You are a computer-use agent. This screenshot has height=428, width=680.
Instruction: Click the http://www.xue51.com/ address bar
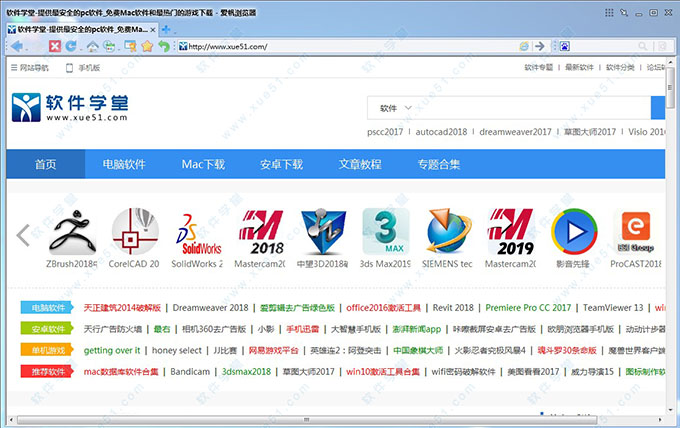pyautogui.click(x=347, y=46)
